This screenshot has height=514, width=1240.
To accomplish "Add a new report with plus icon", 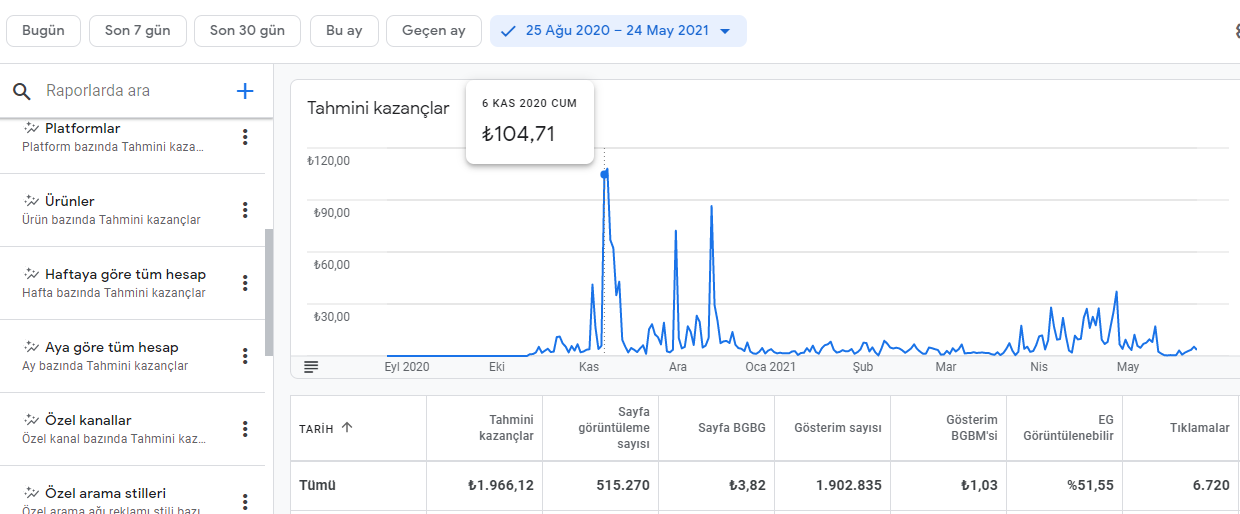I will (x=245, y=91).
